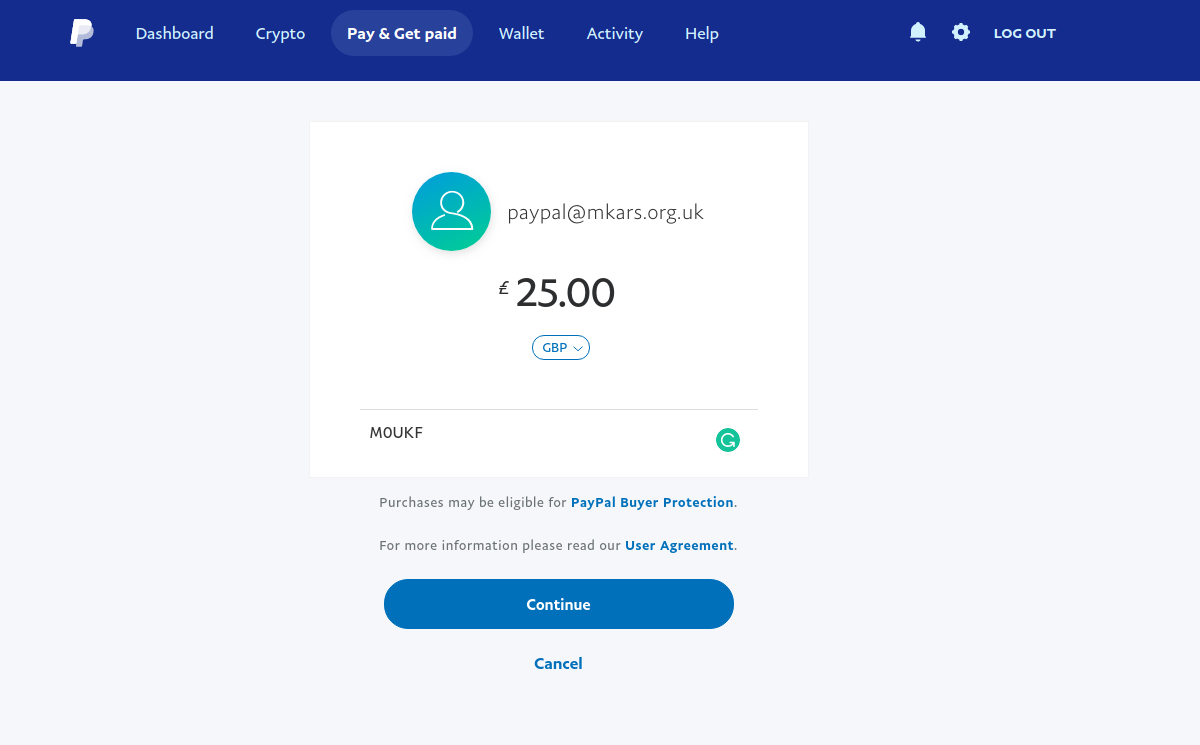Go to the Dashboard tab
Screen dimensions: 1200x745
coord(175,33)
